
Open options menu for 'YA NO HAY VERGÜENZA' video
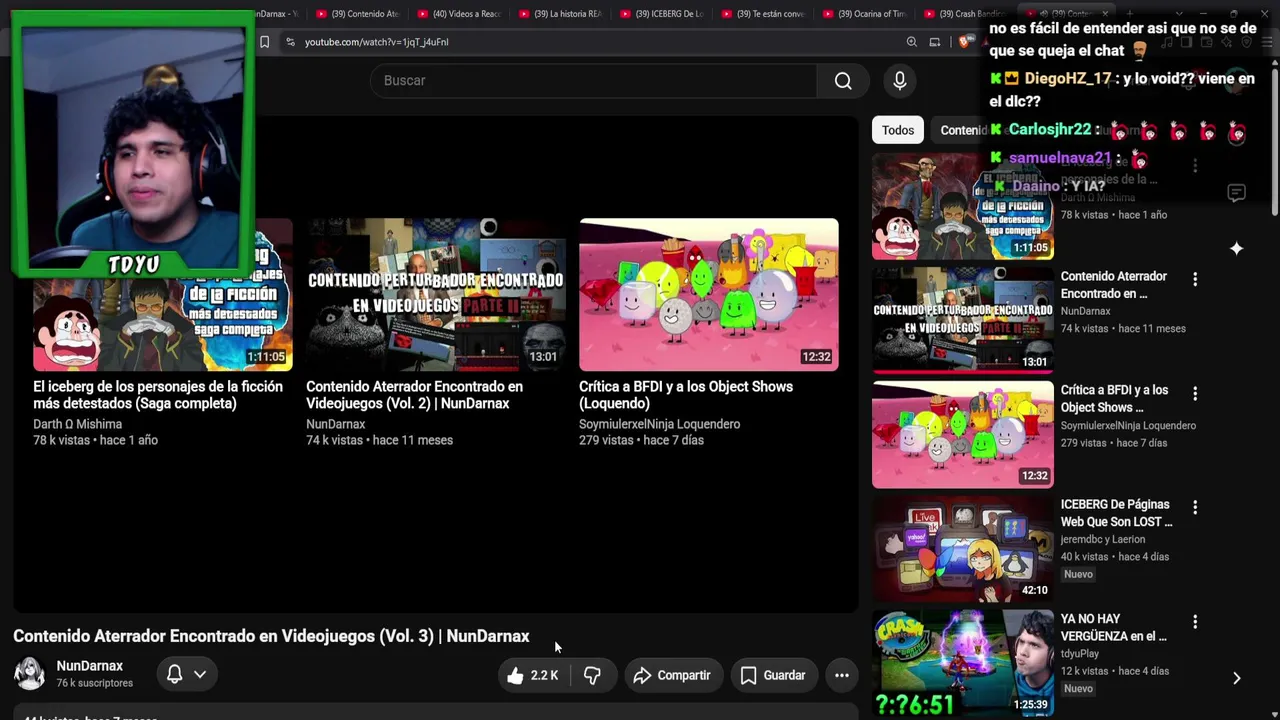(x=1195, y=621)
